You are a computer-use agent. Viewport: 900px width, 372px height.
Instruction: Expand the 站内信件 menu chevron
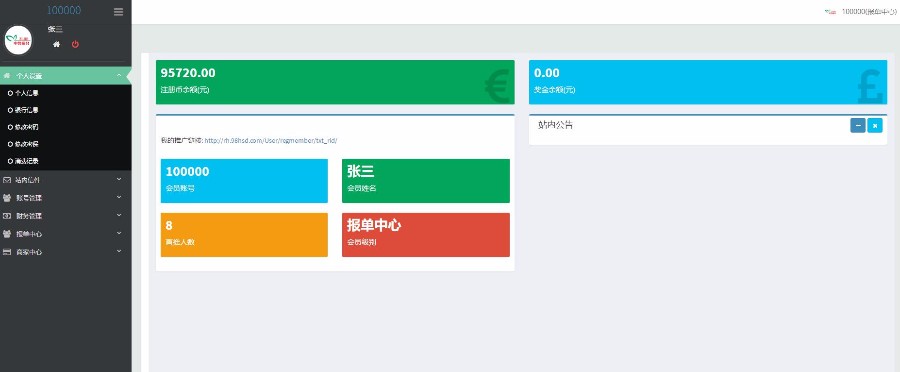(x=119, y=179)
